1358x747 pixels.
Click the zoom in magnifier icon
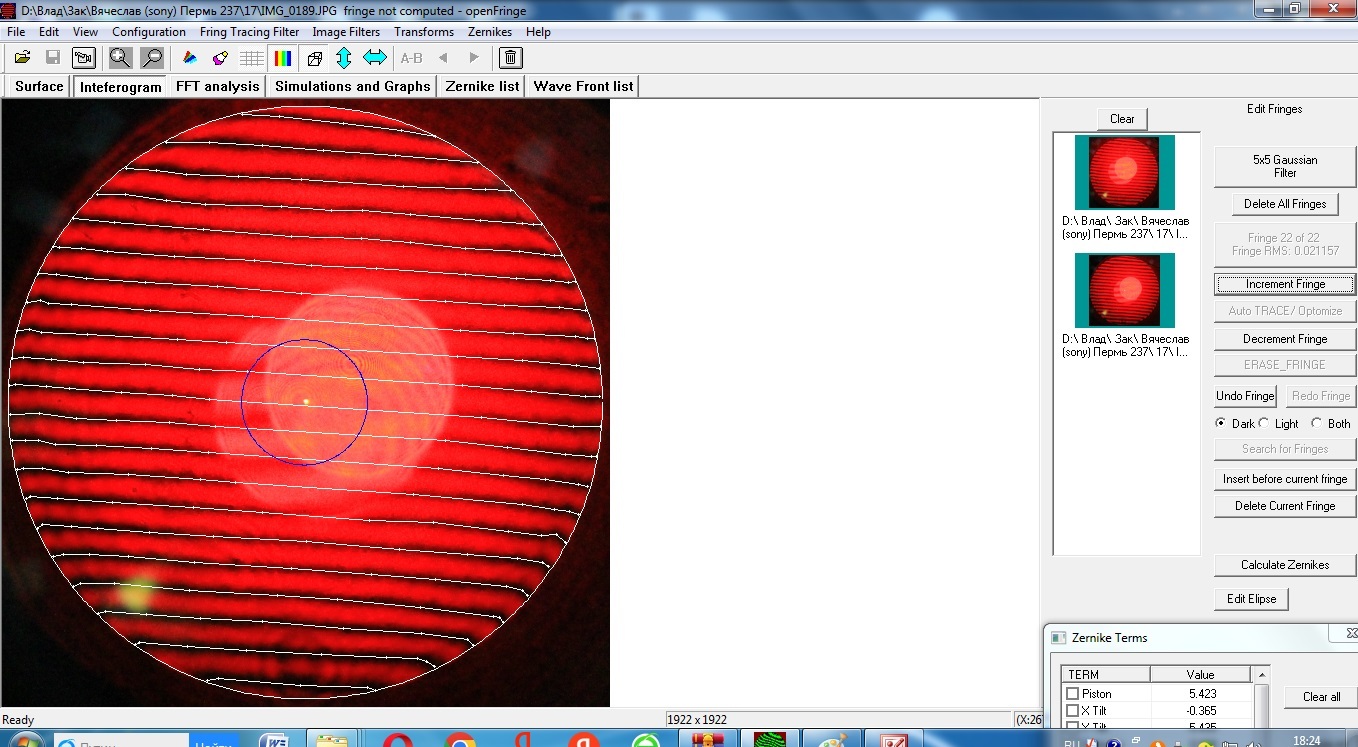[120, 58]
